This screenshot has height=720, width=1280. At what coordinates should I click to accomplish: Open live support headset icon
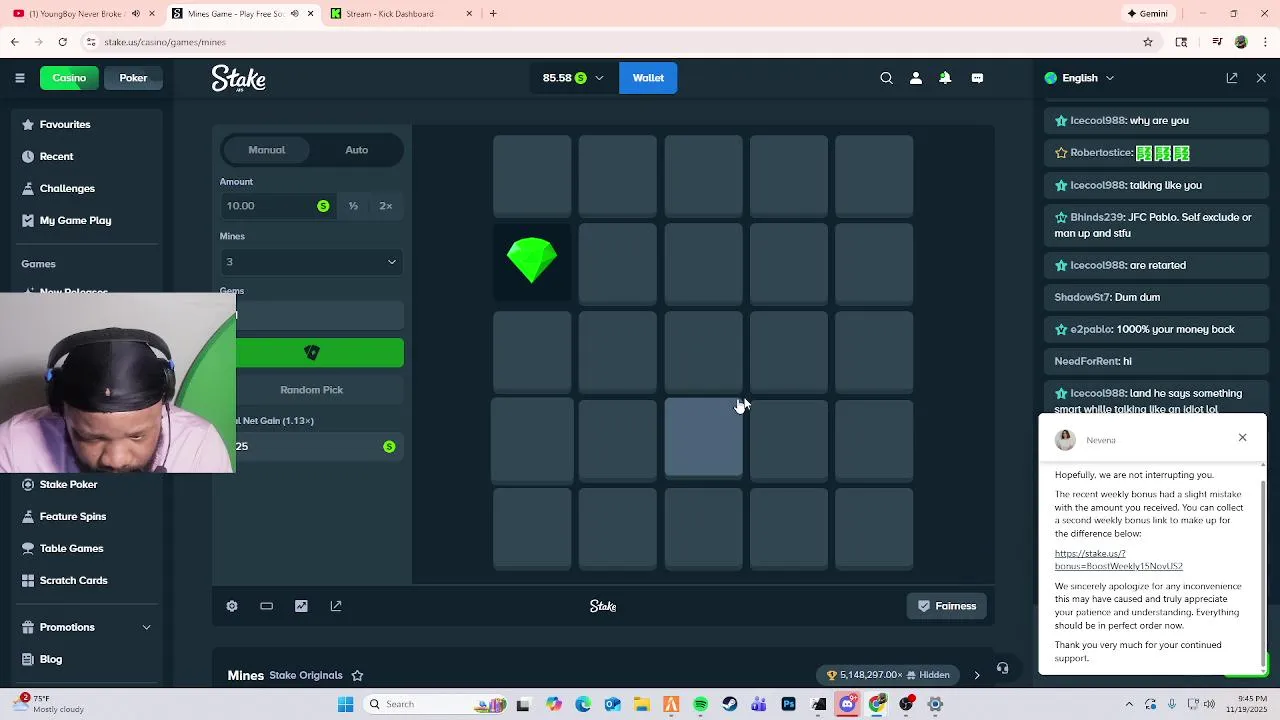(1002, 668)
